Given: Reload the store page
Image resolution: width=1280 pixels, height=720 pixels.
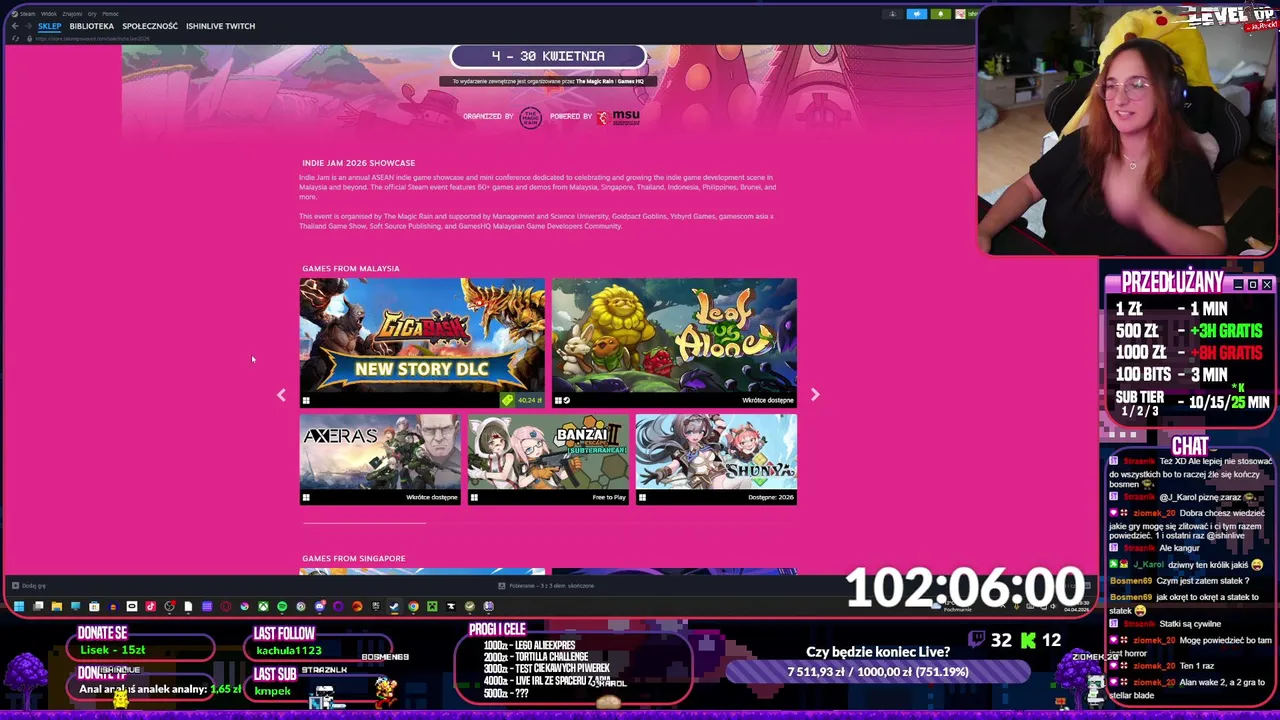Looking at the screenshot, I should pos(15,39).
